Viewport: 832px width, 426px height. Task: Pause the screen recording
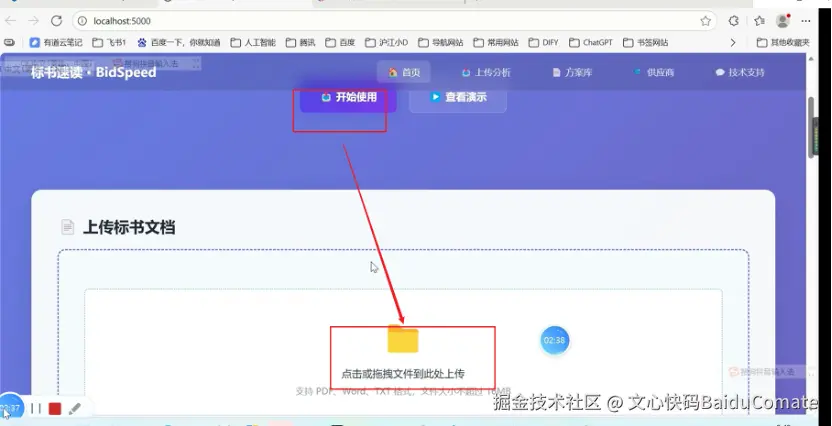pyautogui.click(x=36, y=408)
